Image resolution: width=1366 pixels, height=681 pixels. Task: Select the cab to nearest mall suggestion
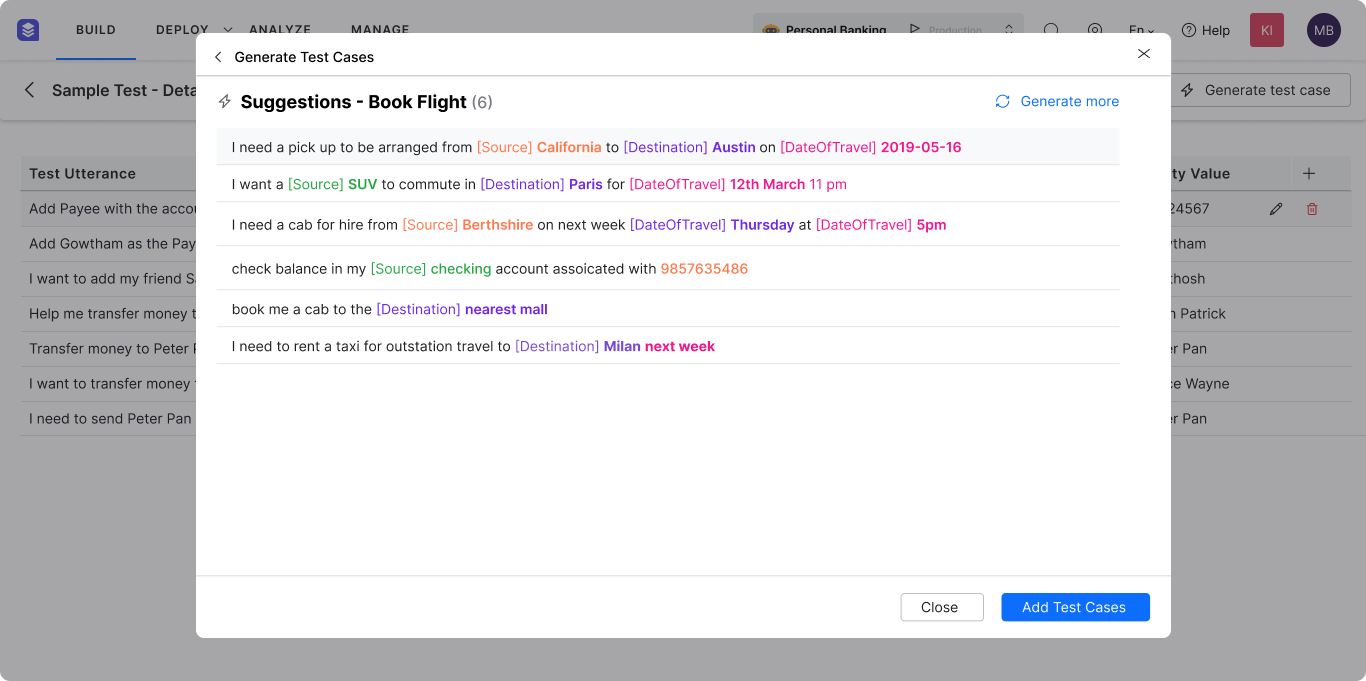point(668,309)
